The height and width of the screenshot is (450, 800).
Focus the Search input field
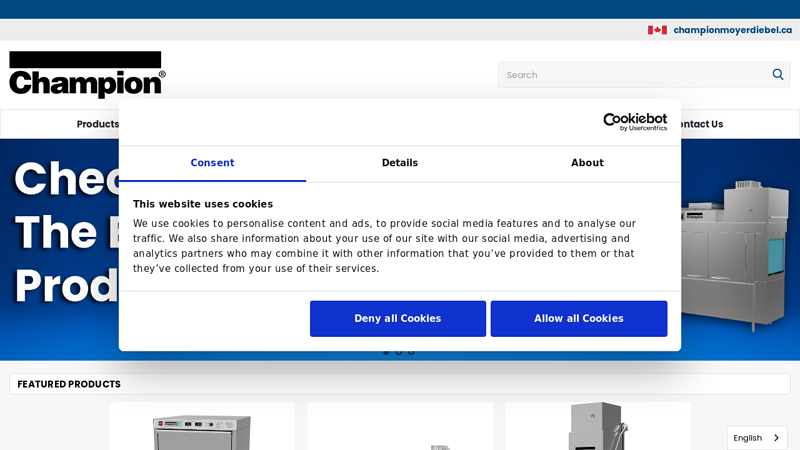(x=630, y=75)
